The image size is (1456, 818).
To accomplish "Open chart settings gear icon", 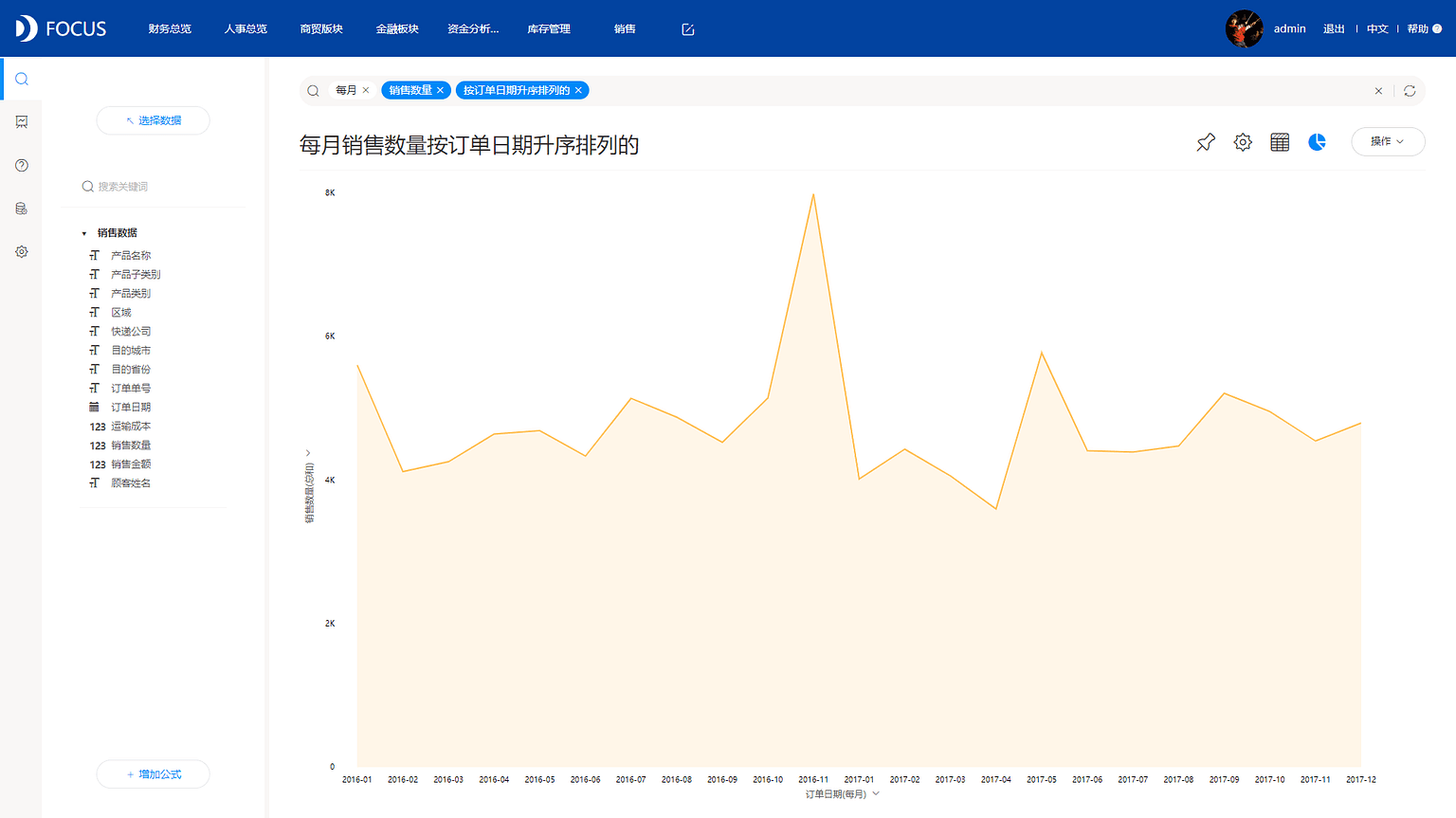I will pos(1243,142).
